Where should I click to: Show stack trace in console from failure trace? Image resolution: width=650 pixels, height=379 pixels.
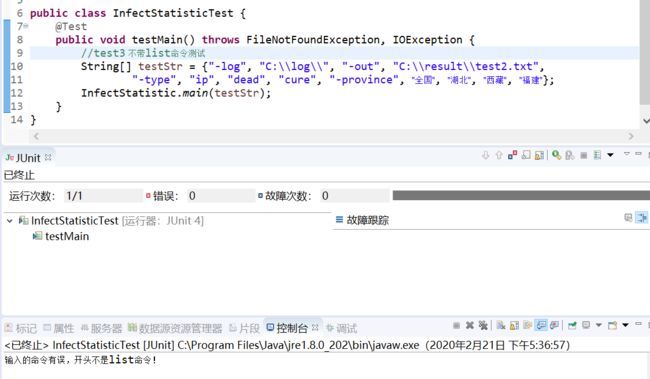628,217
